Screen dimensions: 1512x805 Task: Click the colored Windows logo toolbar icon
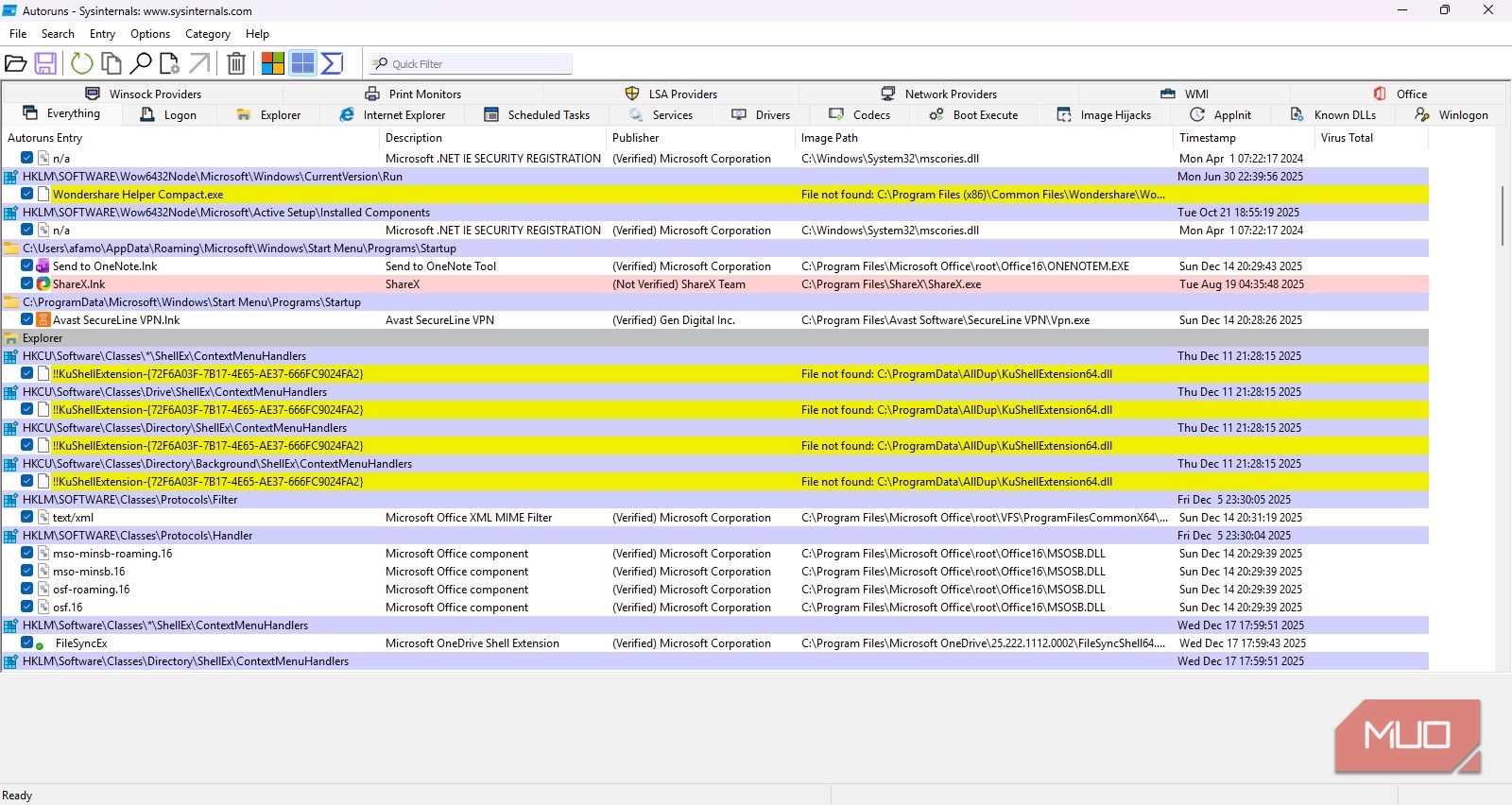[x=273, y=63]
